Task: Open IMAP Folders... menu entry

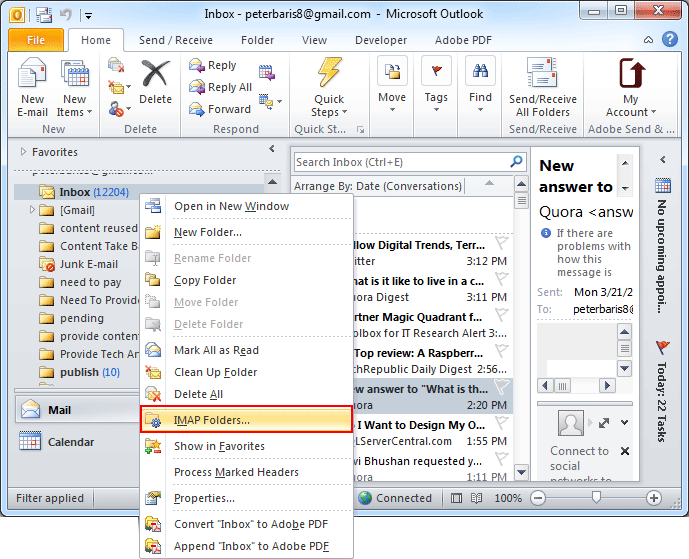Action: pos(247,420)
